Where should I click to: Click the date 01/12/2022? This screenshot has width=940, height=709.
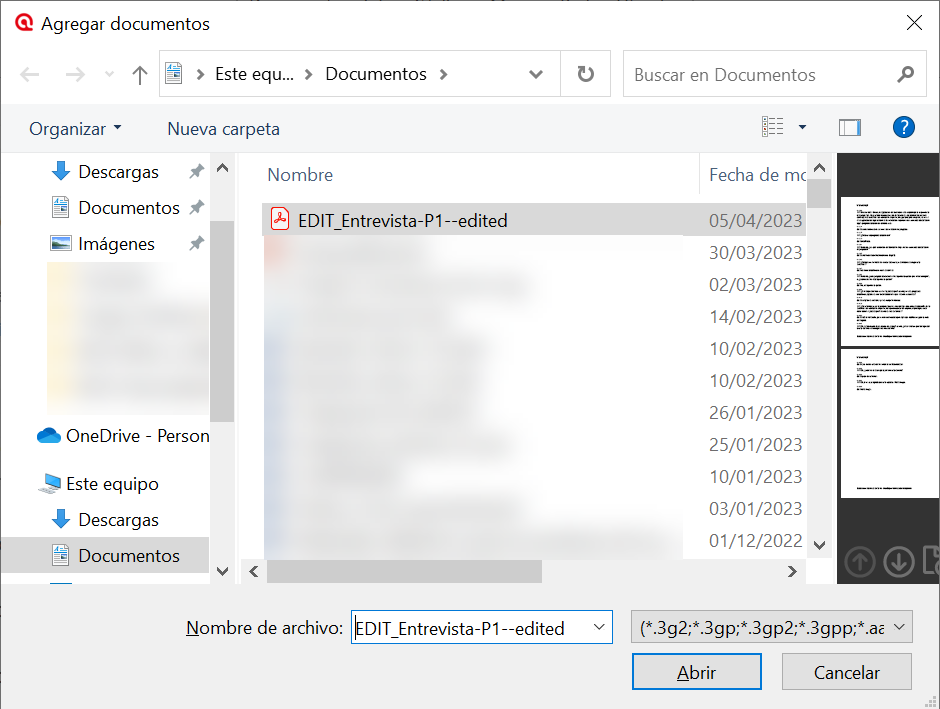[755, 541]
